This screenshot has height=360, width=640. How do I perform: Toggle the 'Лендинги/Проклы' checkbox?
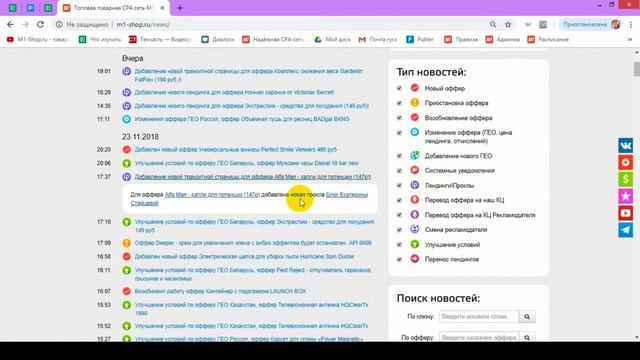[399, 185]
